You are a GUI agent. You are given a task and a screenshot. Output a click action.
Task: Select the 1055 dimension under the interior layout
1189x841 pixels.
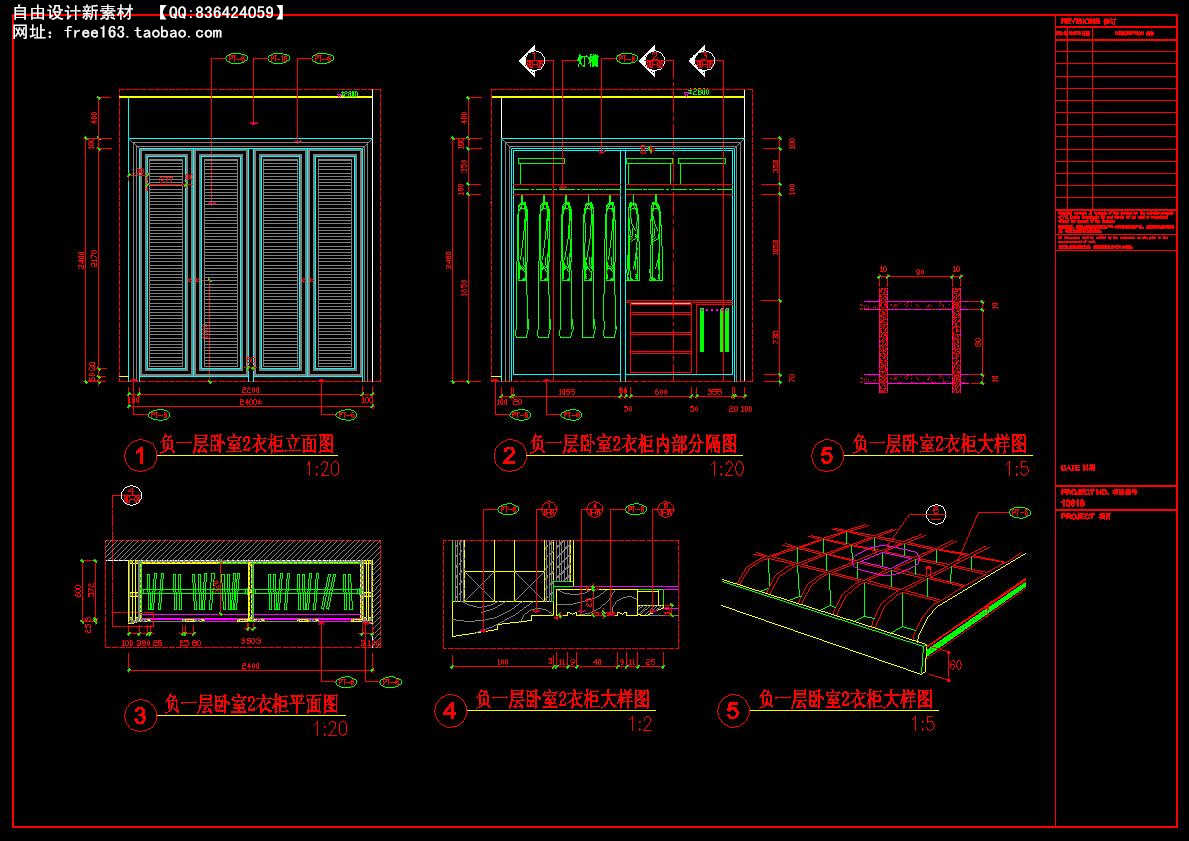(566, 392)
